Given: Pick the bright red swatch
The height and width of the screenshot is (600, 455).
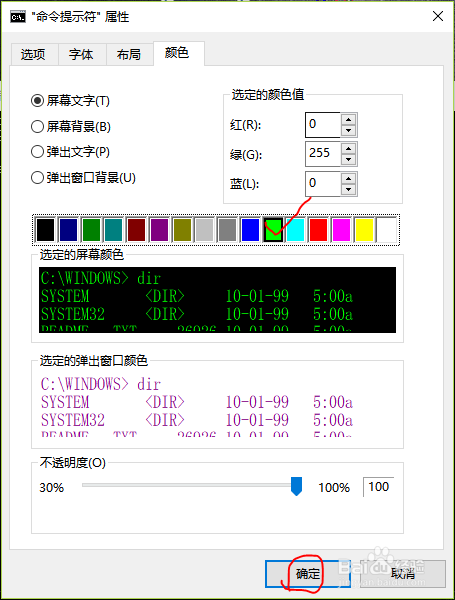Looking at the screenshot, I should coord(318,230).
